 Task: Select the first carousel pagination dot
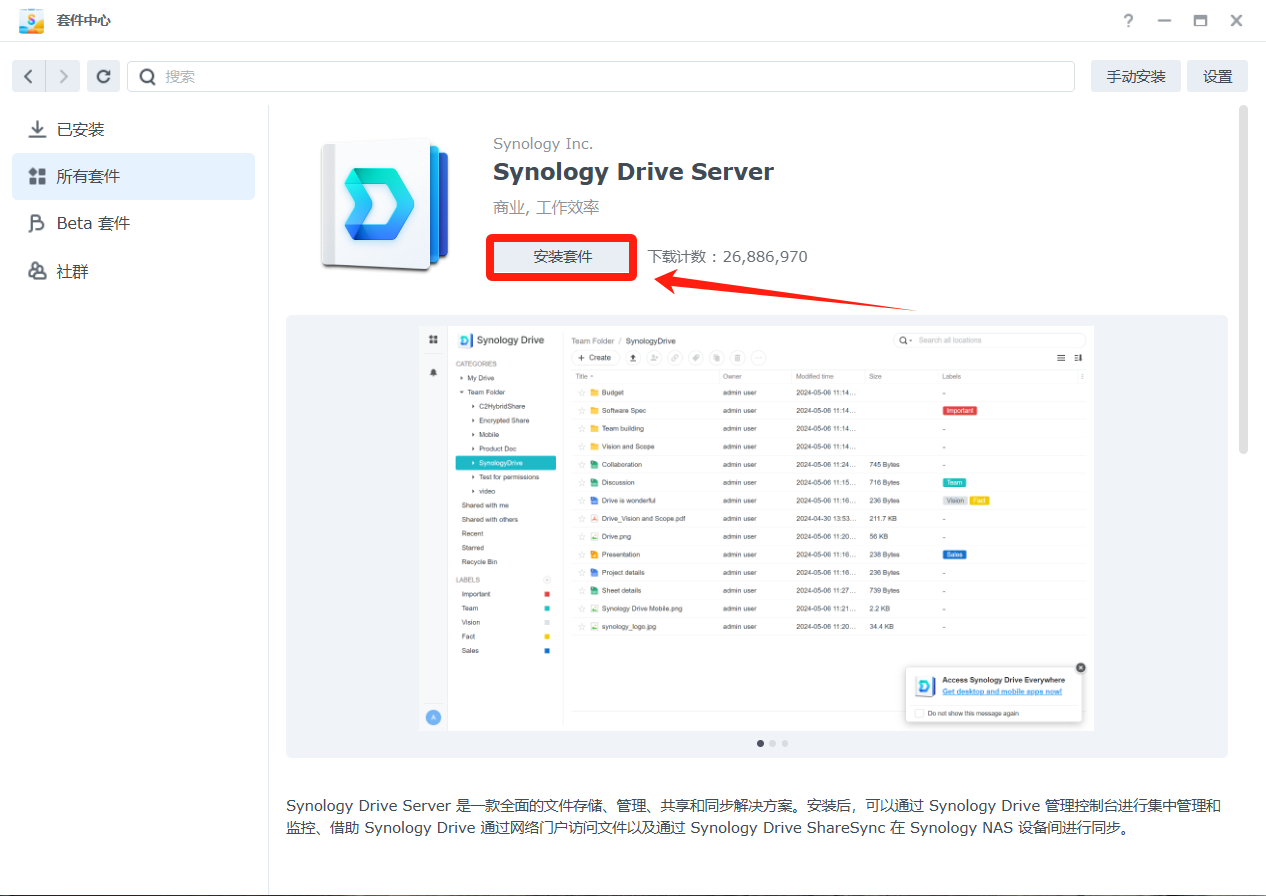coord(760,743)
